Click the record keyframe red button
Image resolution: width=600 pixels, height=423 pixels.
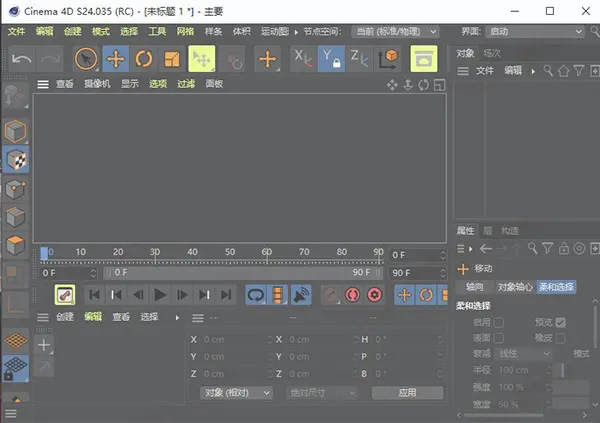click(x=352, y=294)
